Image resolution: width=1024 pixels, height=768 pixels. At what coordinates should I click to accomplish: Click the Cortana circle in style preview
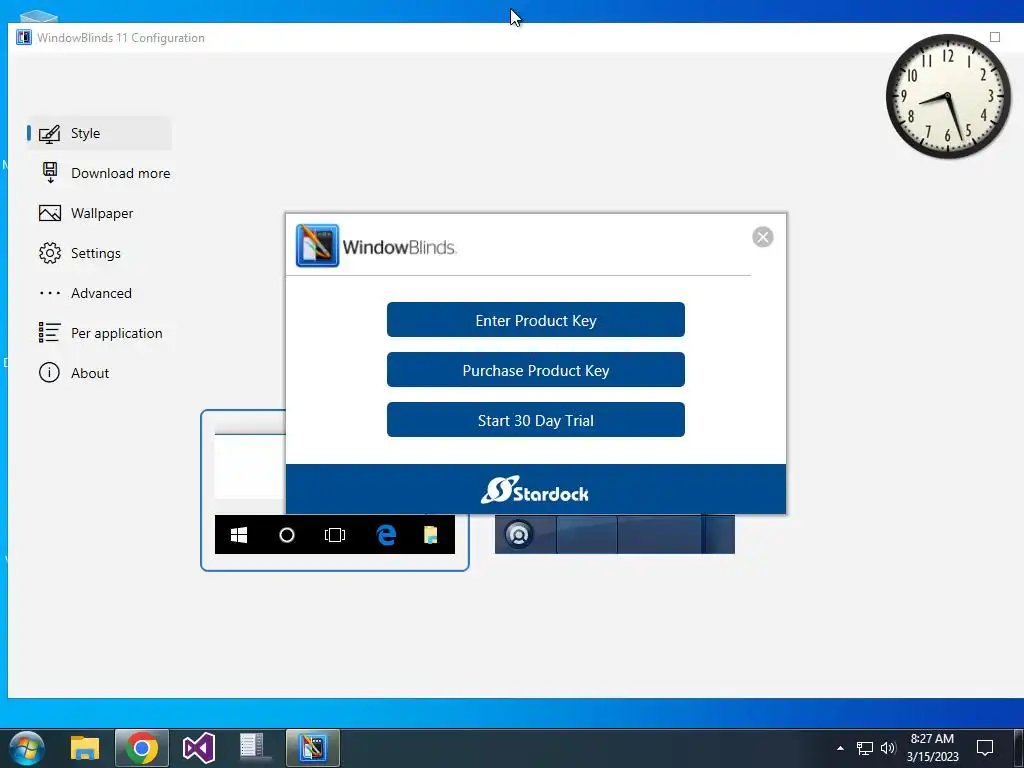[x=287, y=536]
